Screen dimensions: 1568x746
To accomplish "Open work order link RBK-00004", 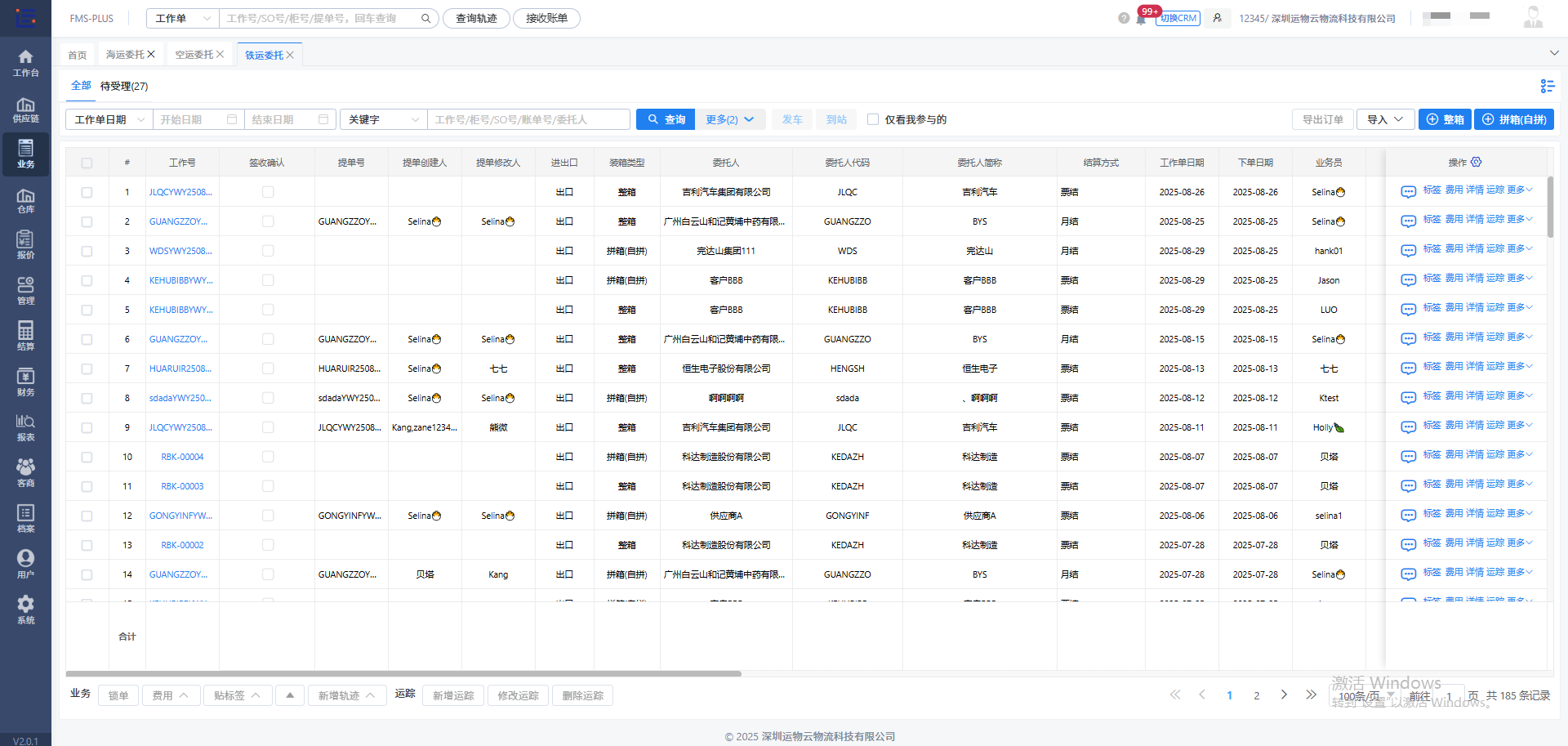I will [182, 457].
